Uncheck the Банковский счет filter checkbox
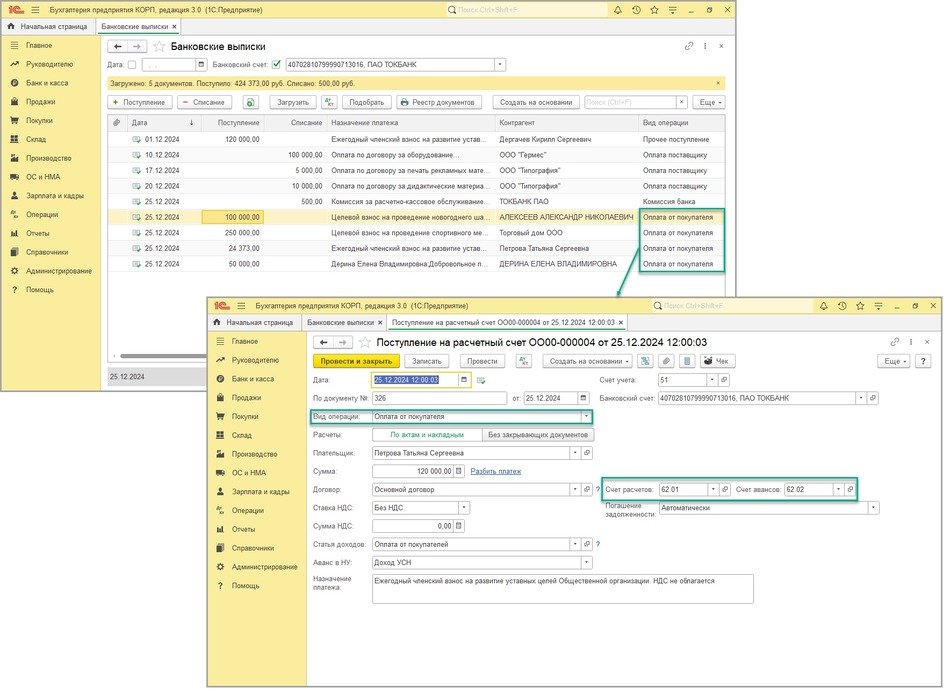 pyautogui.click(x=277, y=65)
